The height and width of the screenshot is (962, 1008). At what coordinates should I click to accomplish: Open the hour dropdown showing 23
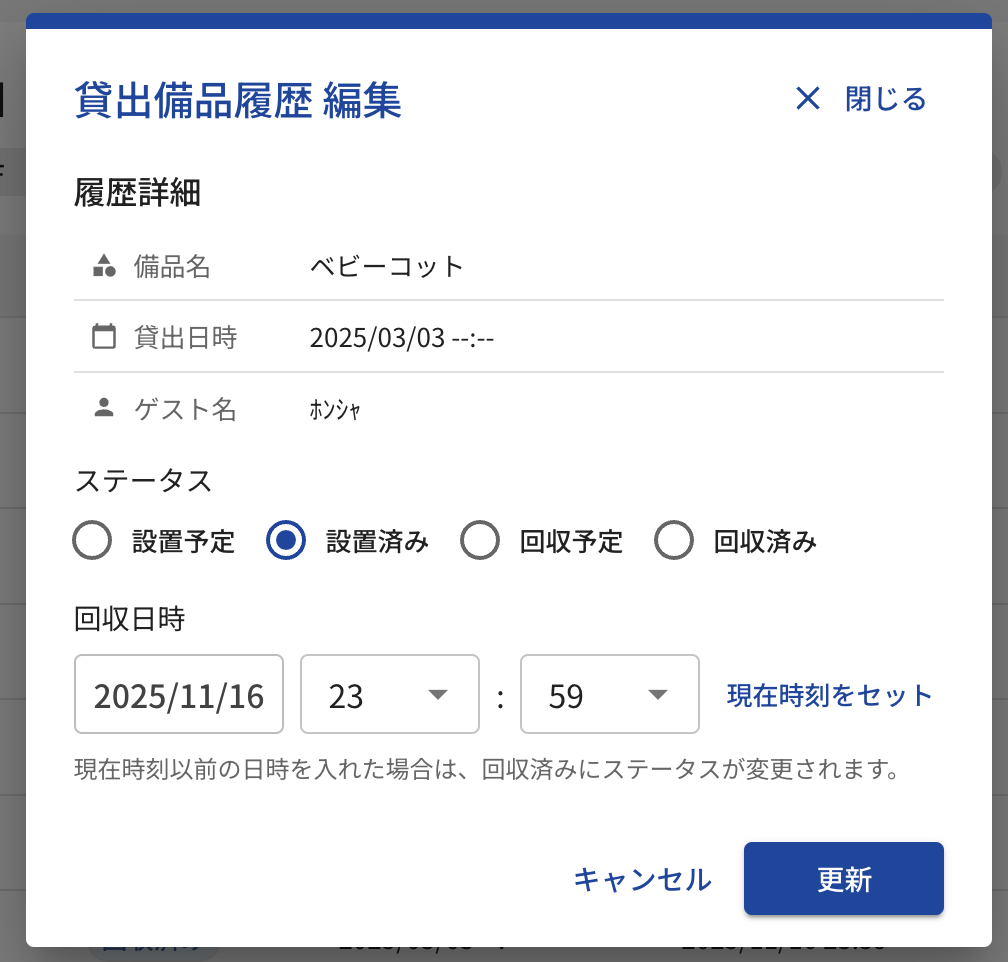[389, 695]
